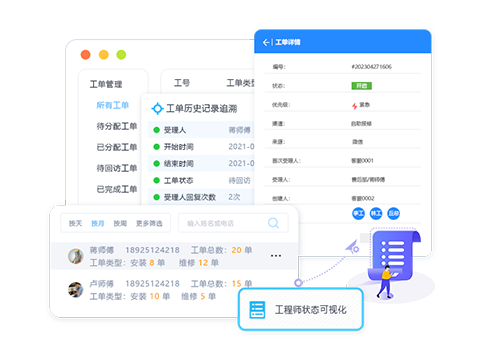
Task: Click the green window maximize dot
Action: [x=121, y=55]
